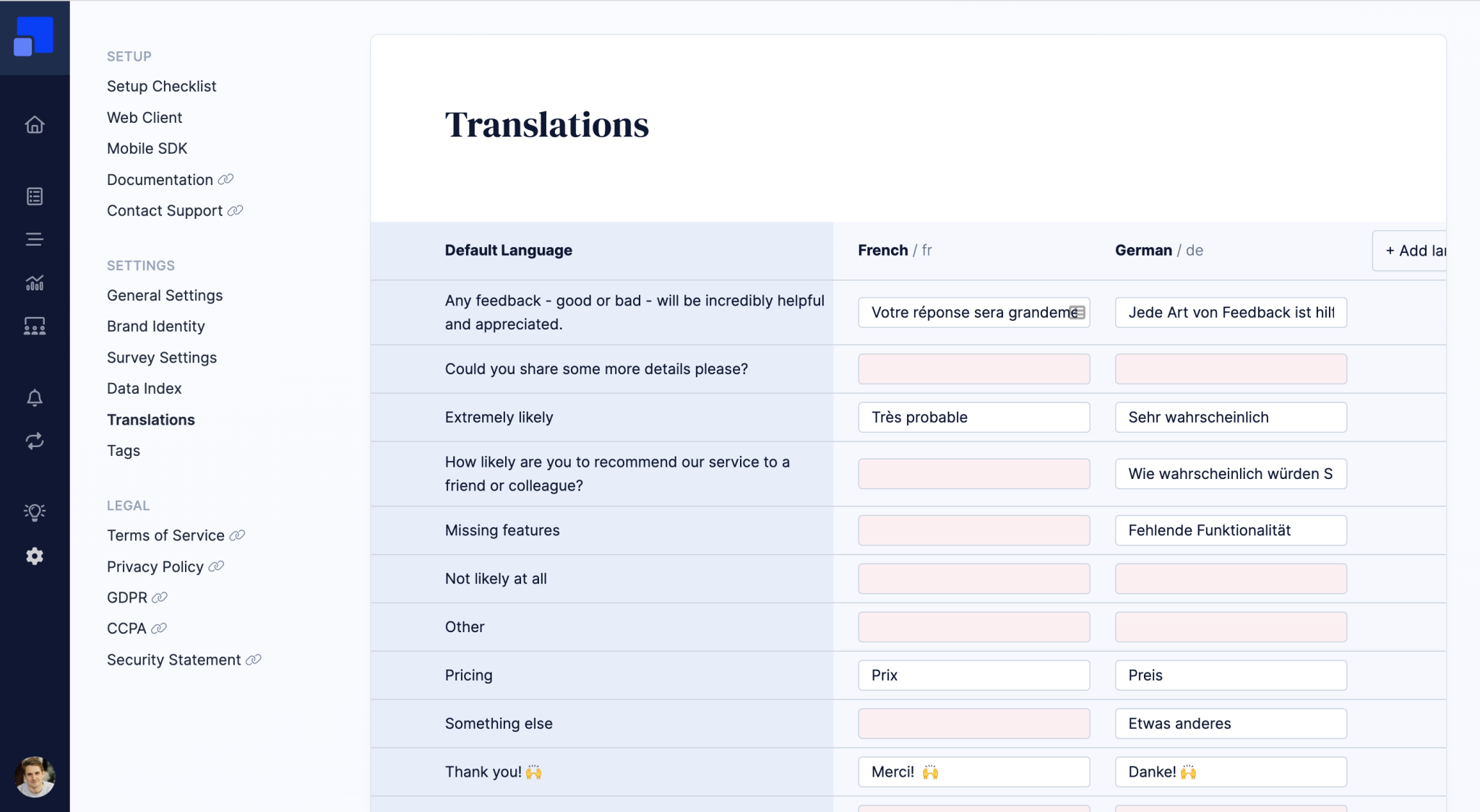Click the app logo at top left
This screenshot has width=1480, height=812.
pyautogui.click(x=34, y=35)
